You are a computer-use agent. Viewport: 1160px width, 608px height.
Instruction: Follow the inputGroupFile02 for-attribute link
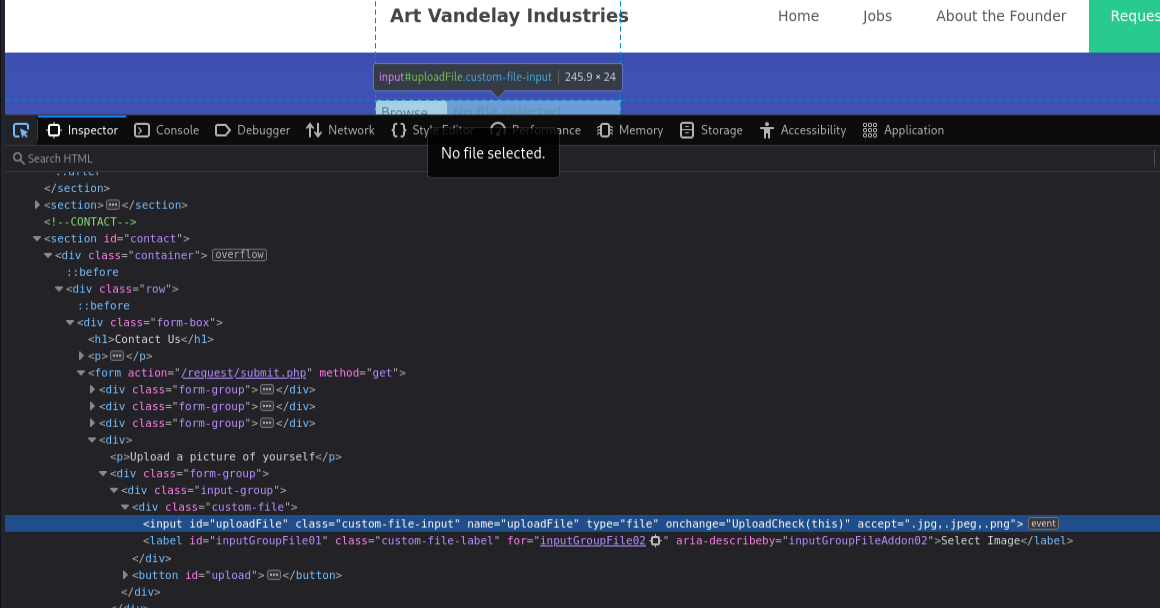tap(592, 541)
